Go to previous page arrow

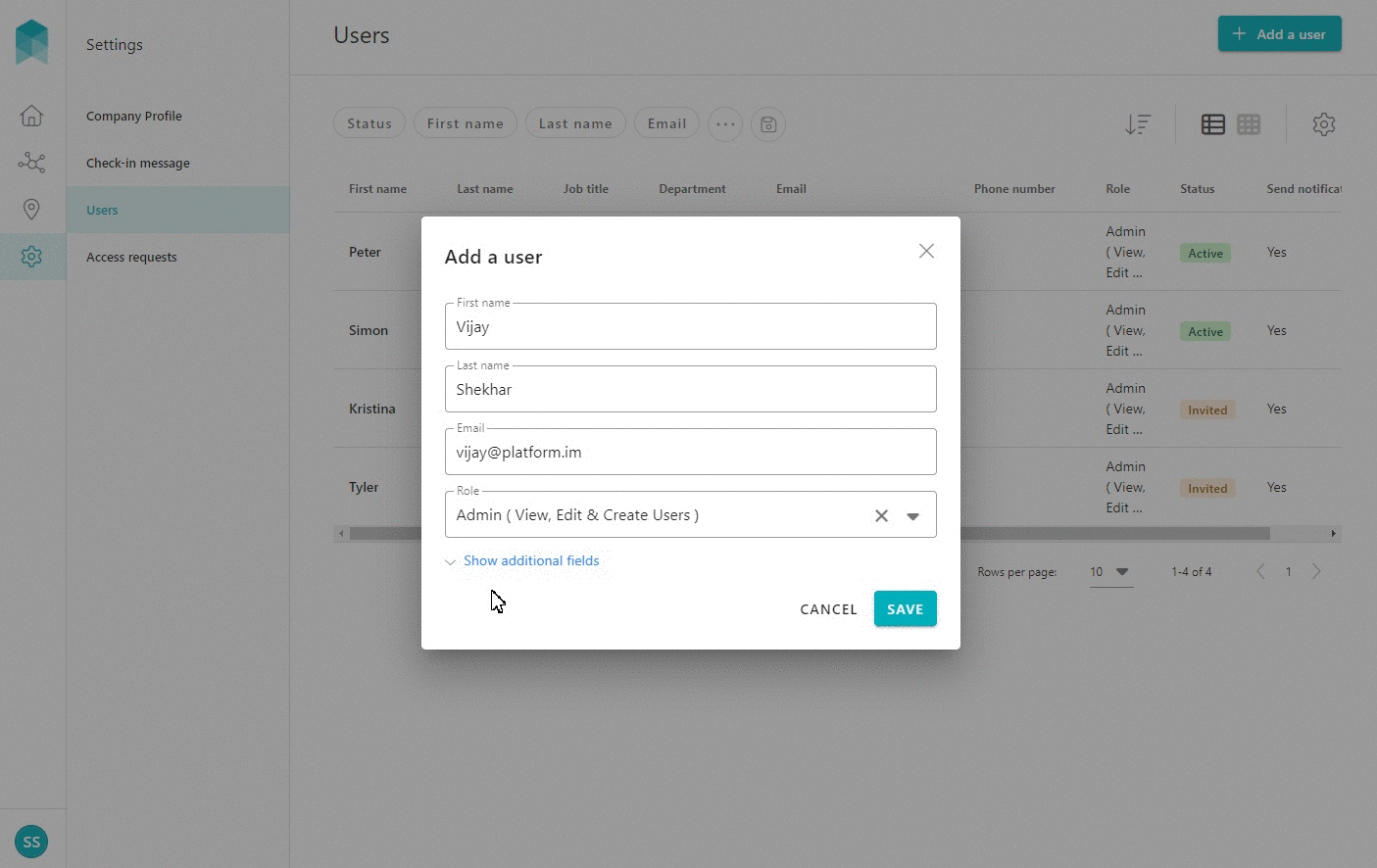click(1260, 571)
